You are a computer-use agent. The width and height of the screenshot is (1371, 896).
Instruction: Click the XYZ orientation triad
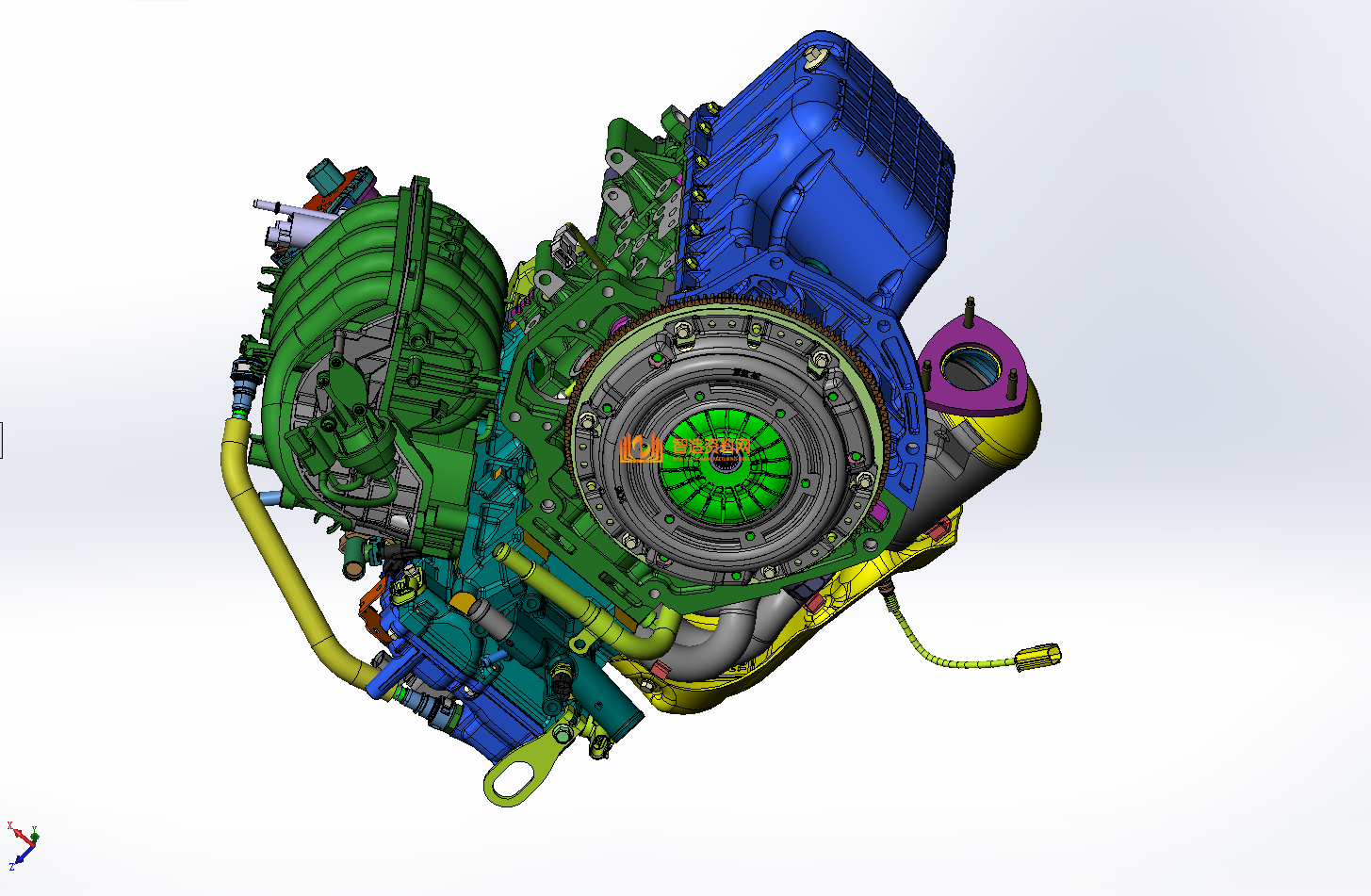pos(23,844)
